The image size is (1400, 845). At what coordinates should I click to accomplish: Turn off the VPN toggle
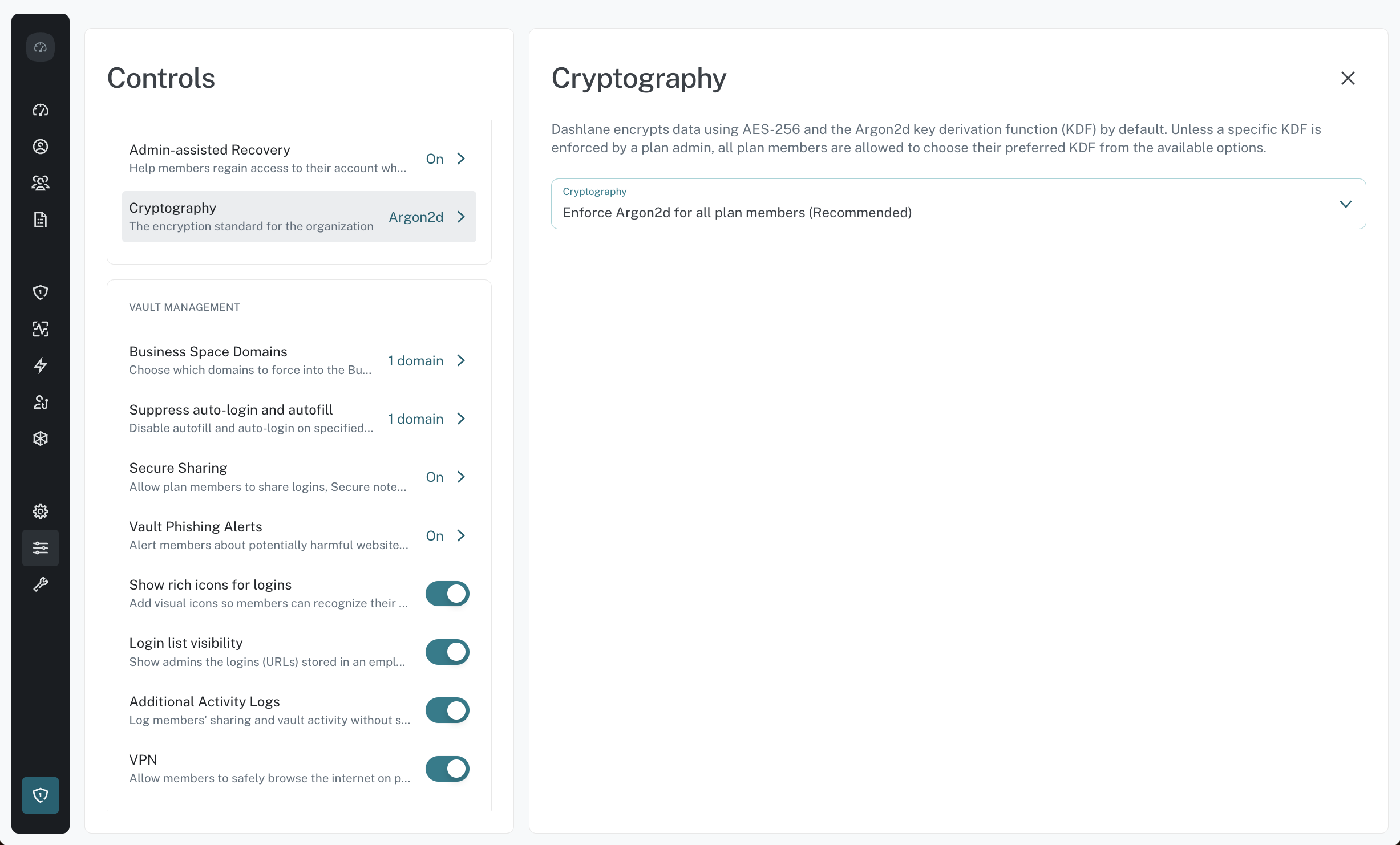[x=447, y=769]
